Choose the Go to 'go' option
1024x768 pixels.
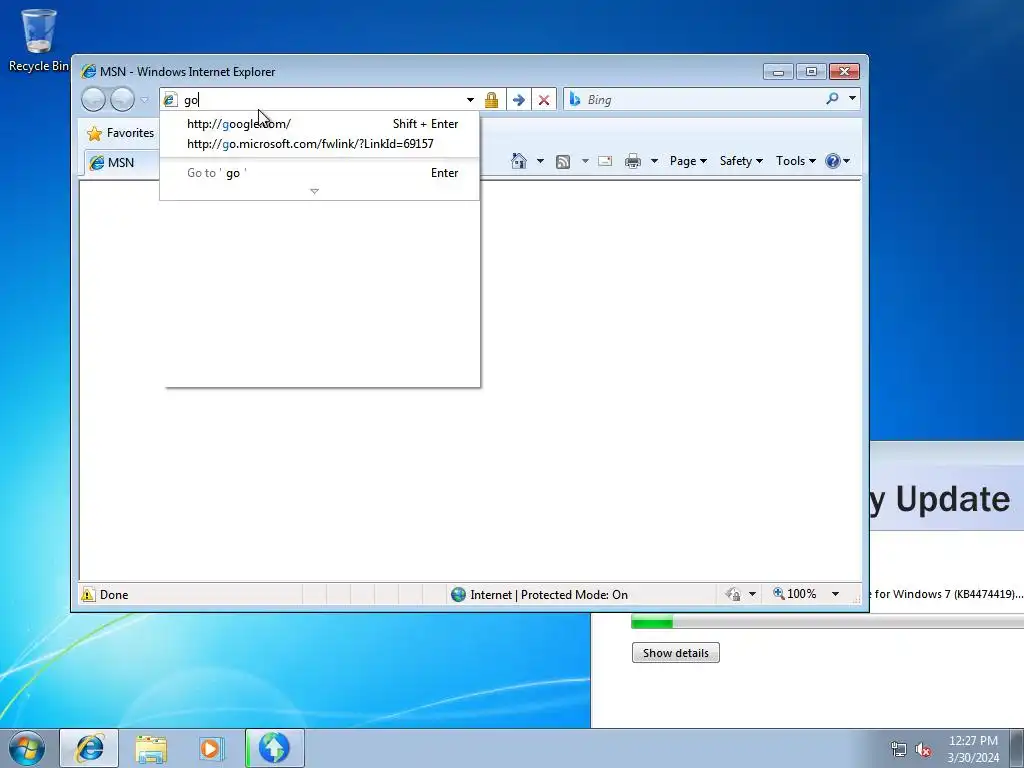pos(319,173)
